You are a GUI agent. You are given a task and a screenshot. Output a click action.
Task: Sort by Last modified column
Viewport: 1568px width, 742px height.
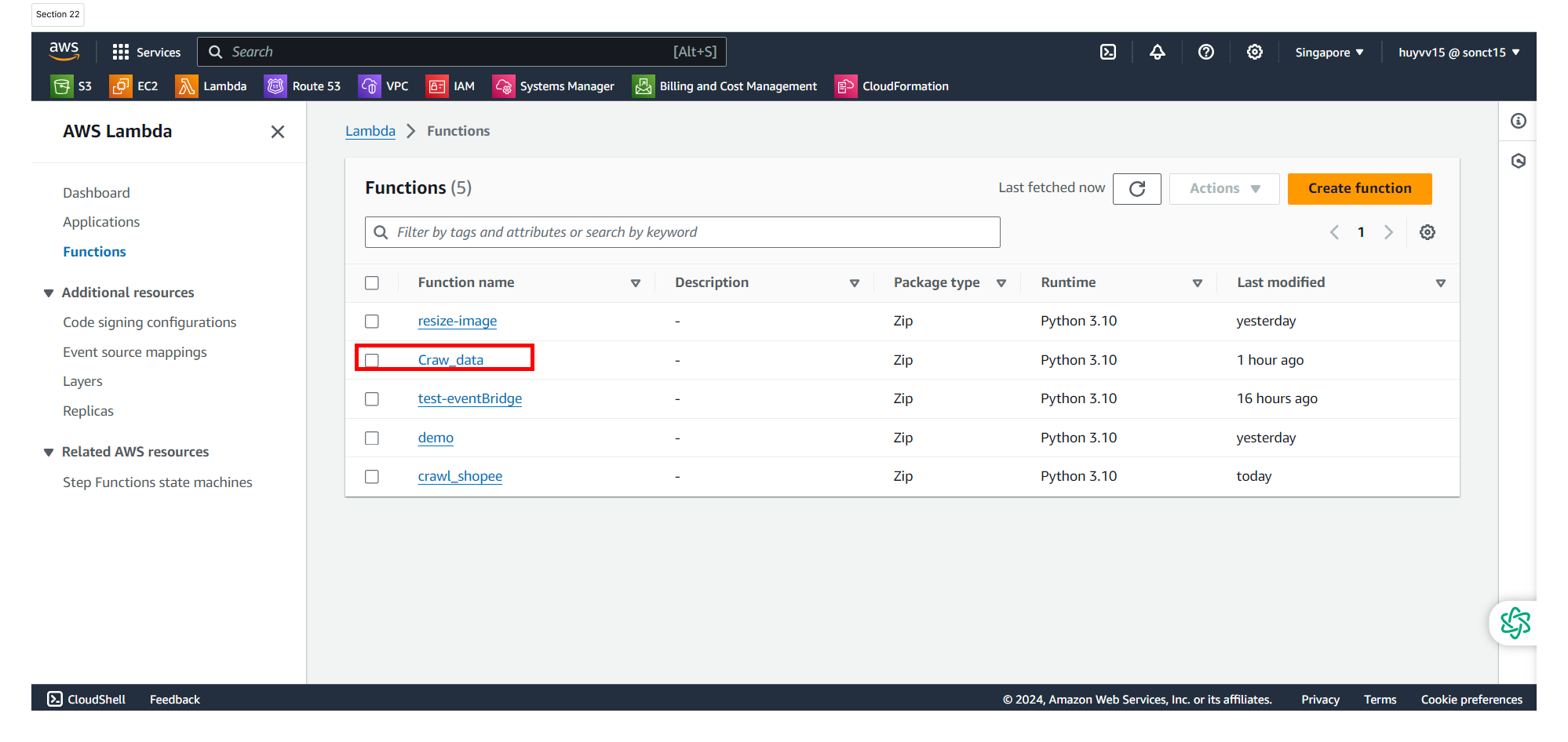[x=1441, y=283]
